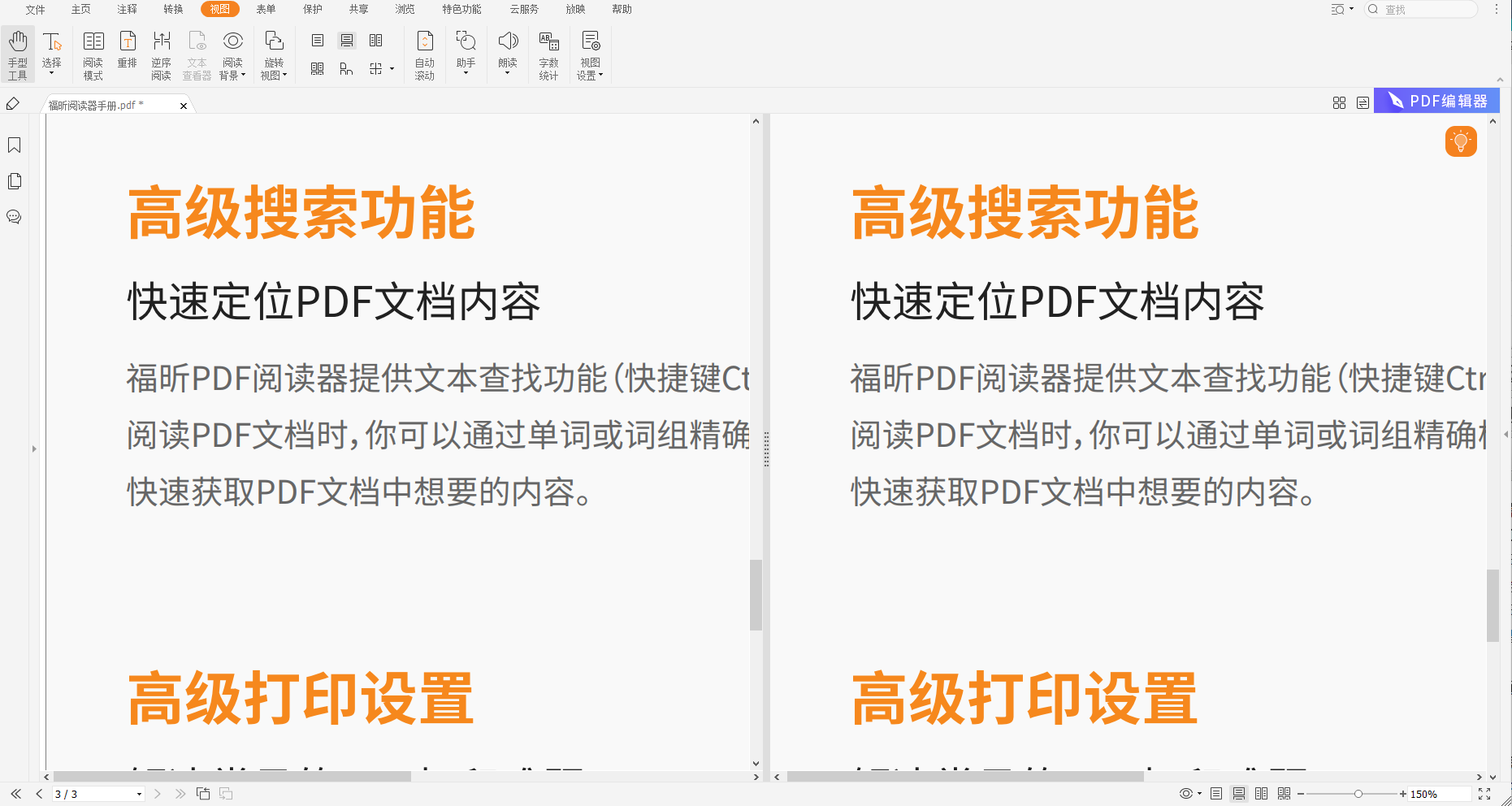Screen dimensions: 1512x806
Task: Start auto-scroll (自动滚动)
Action: click(424, 54)
